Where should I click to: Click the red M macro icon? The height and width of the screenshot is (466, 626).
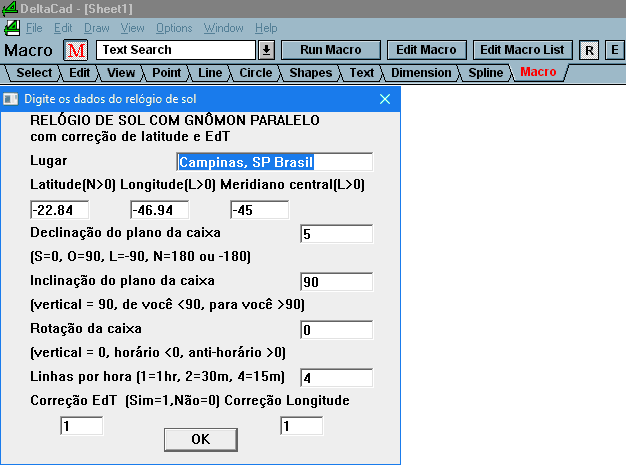click(76, 50)
